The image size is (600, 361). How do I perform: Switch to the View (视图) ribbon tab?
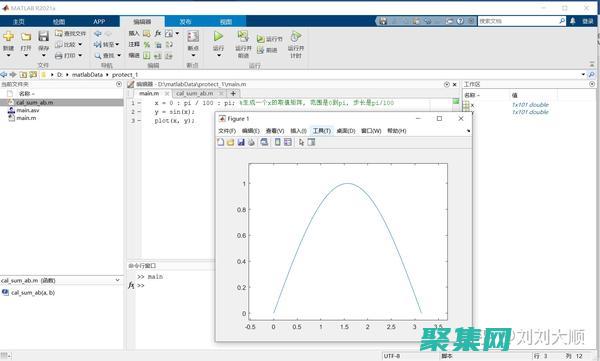226,22
